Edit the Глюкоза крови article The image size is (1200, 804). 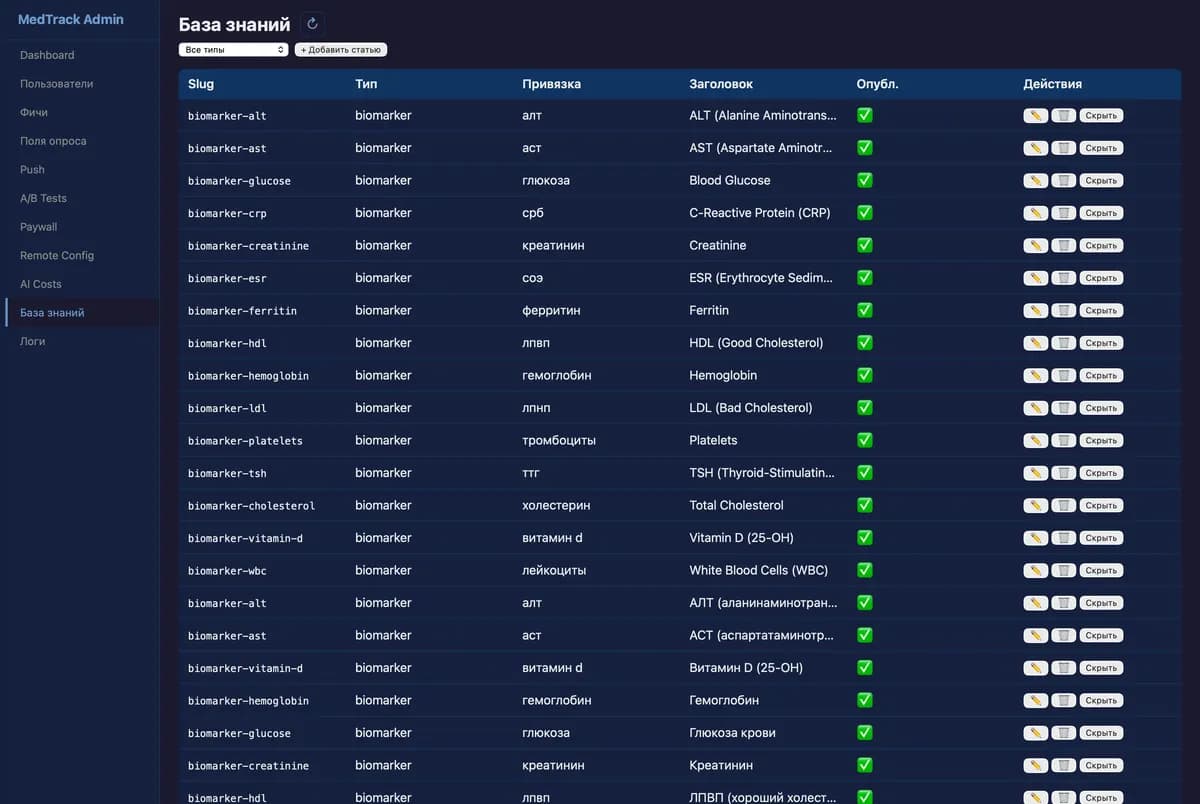[1036, 733]
